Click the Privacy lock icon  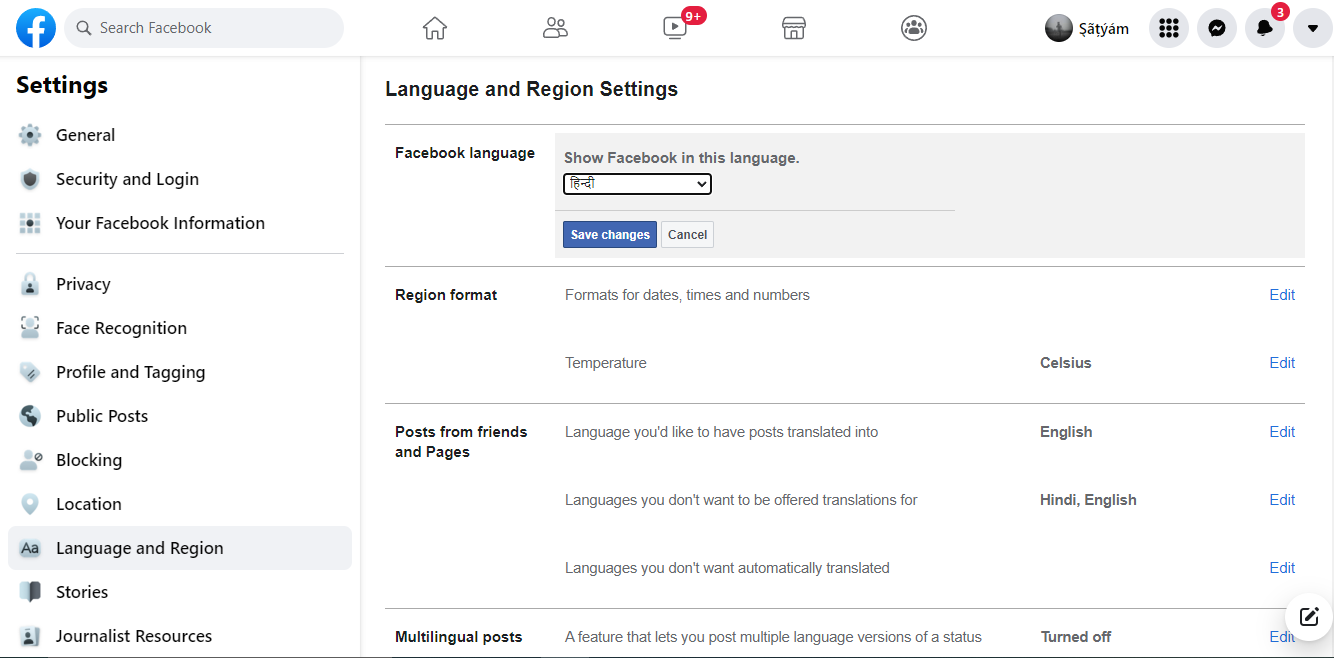coord(30,284)
